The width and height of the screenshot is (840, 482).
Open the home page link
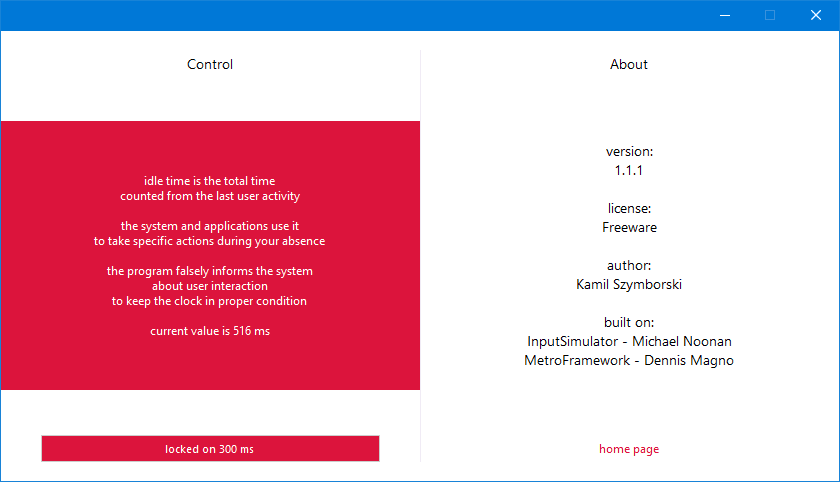pyautogui.click(x=629, y=449)
